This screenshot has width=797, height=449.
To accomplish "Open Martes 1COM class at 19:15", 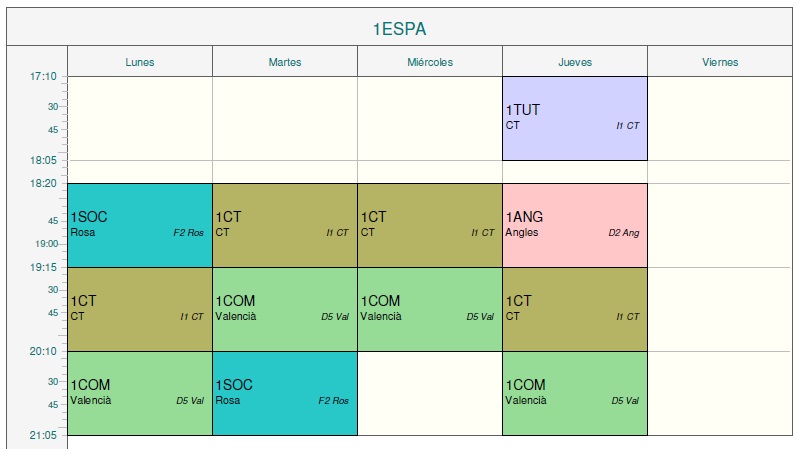I will pos(285,309).
